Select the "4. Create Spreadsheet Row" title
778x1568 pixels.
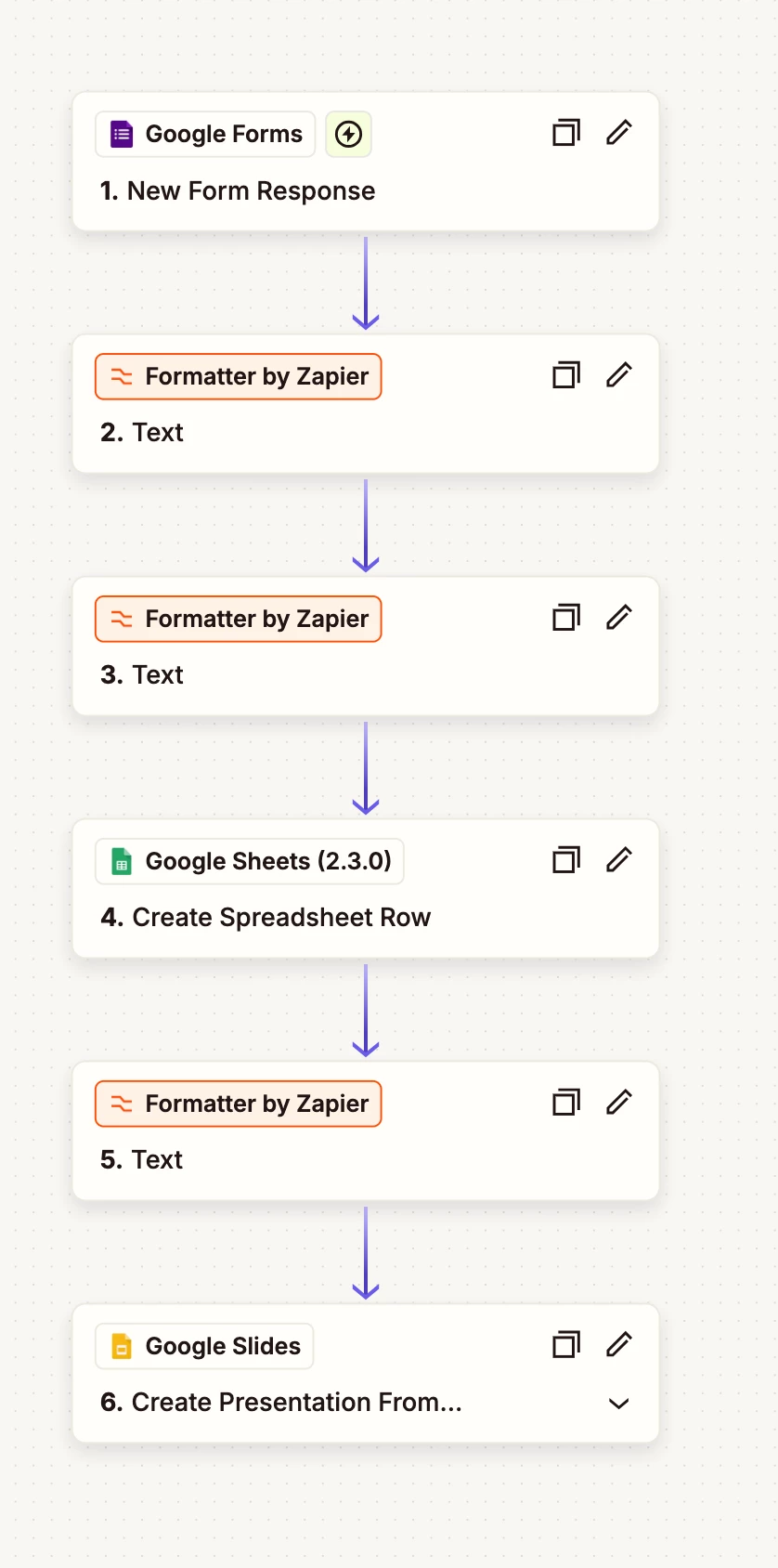click(x=266, y=918)
